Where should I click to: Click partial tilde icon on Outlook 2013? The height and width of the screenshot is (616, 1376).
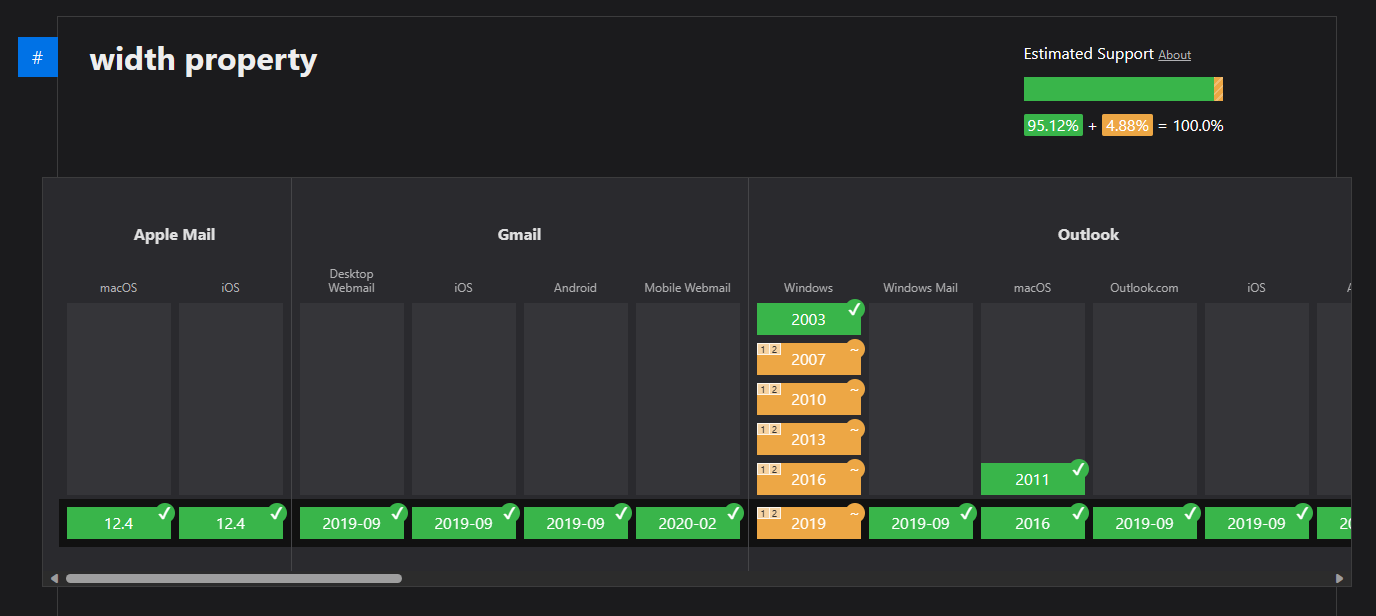pos(855,429)
